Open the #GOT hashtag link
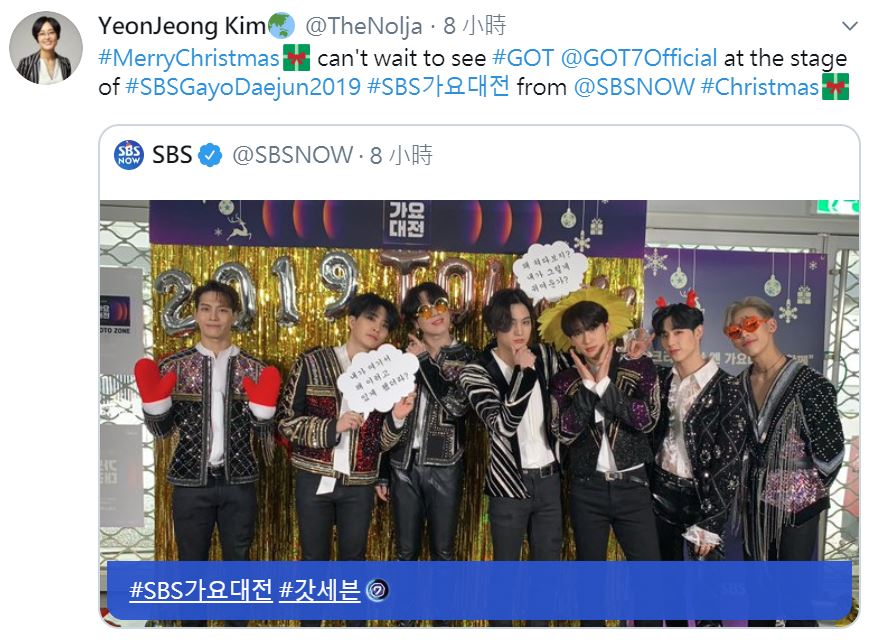Viewport: 882px width, 640px height. coord(523,58)
